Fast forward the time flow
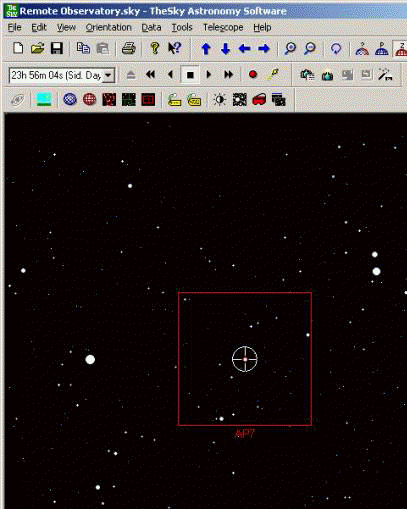407x509 pixels. (228, 75)
